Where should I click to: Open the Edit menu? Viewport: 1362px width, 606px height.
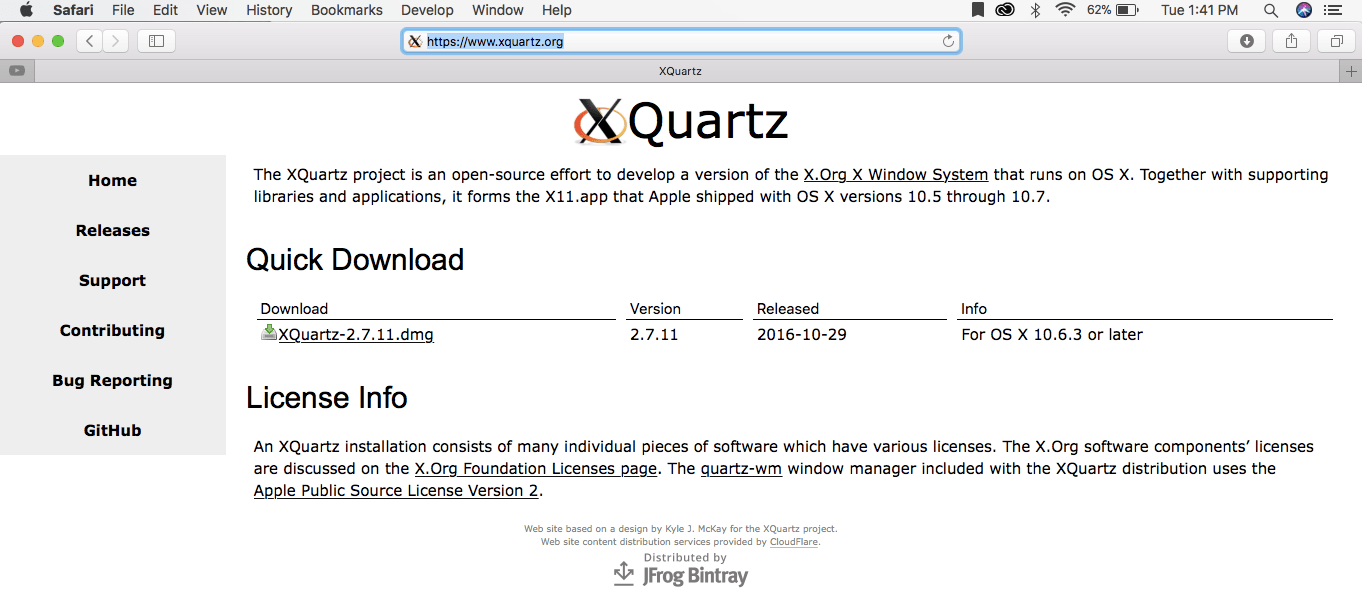pyautogui.click(x=165, y=10)
